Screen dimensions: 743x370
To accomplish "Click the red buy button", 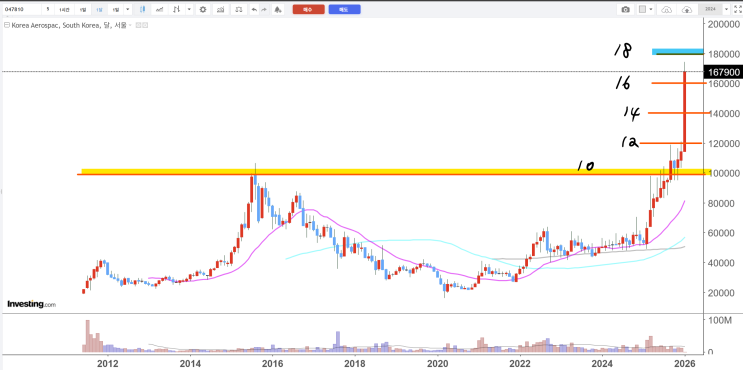I will pyautogui.click(x=308, y=9).
